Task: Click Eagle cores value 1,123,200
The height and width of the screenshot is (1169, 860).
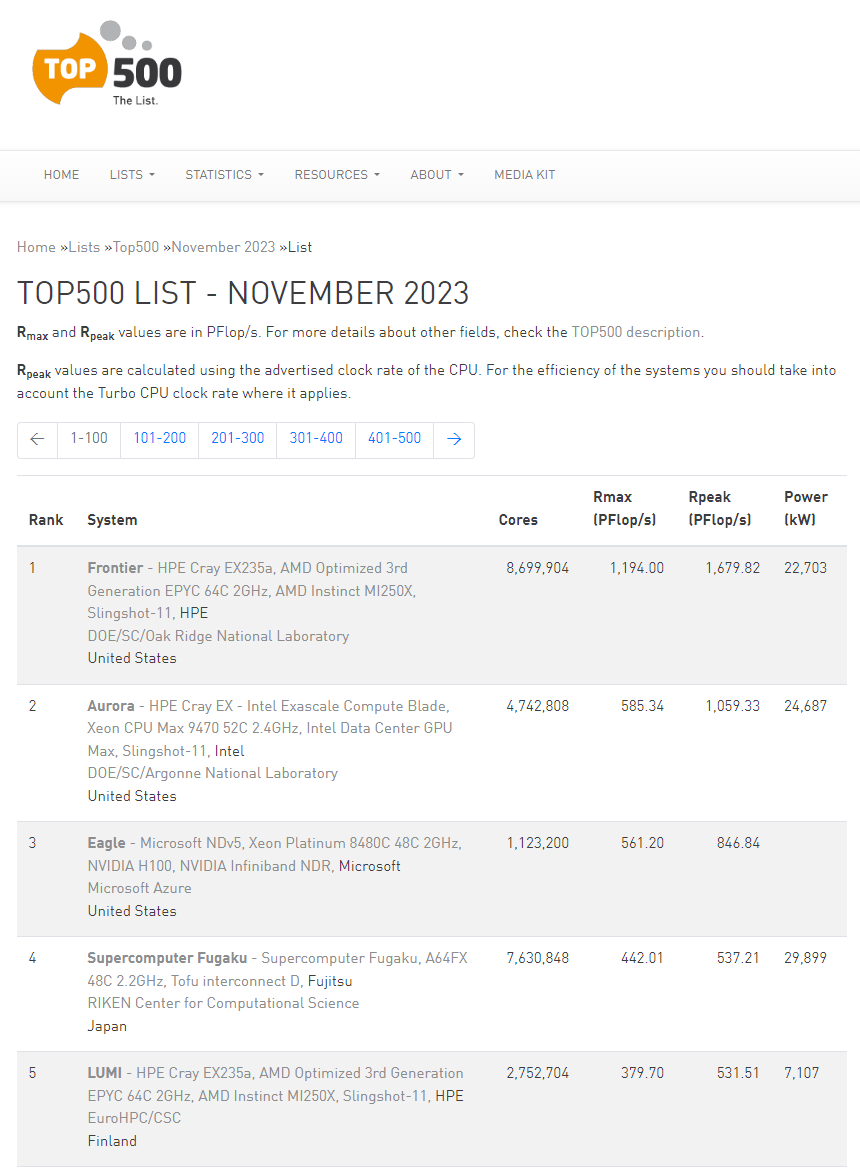Action: (x=537, y=843)
